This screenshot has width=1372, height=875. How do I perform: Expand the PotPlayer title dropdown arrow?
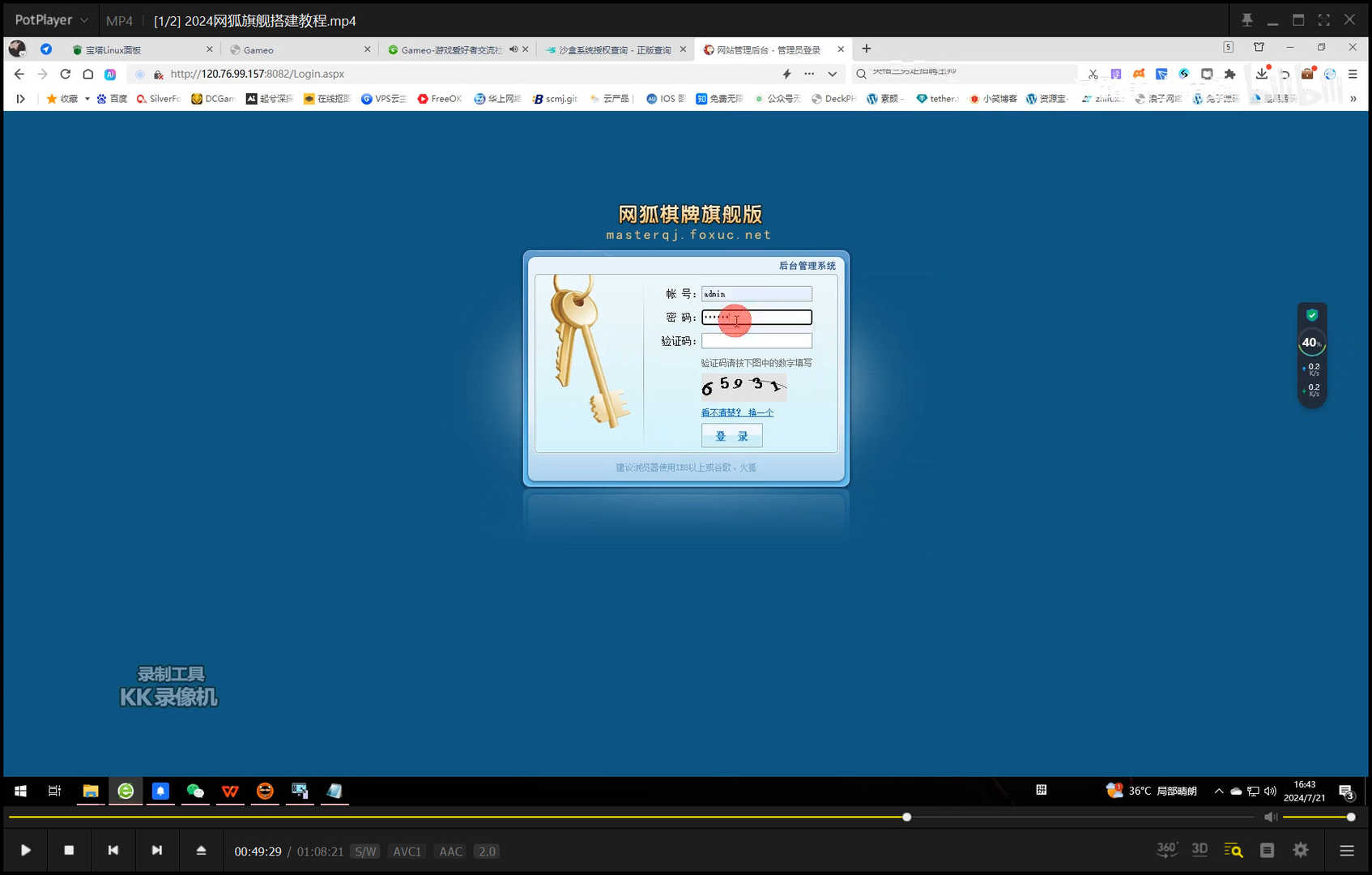coord(84,19)
